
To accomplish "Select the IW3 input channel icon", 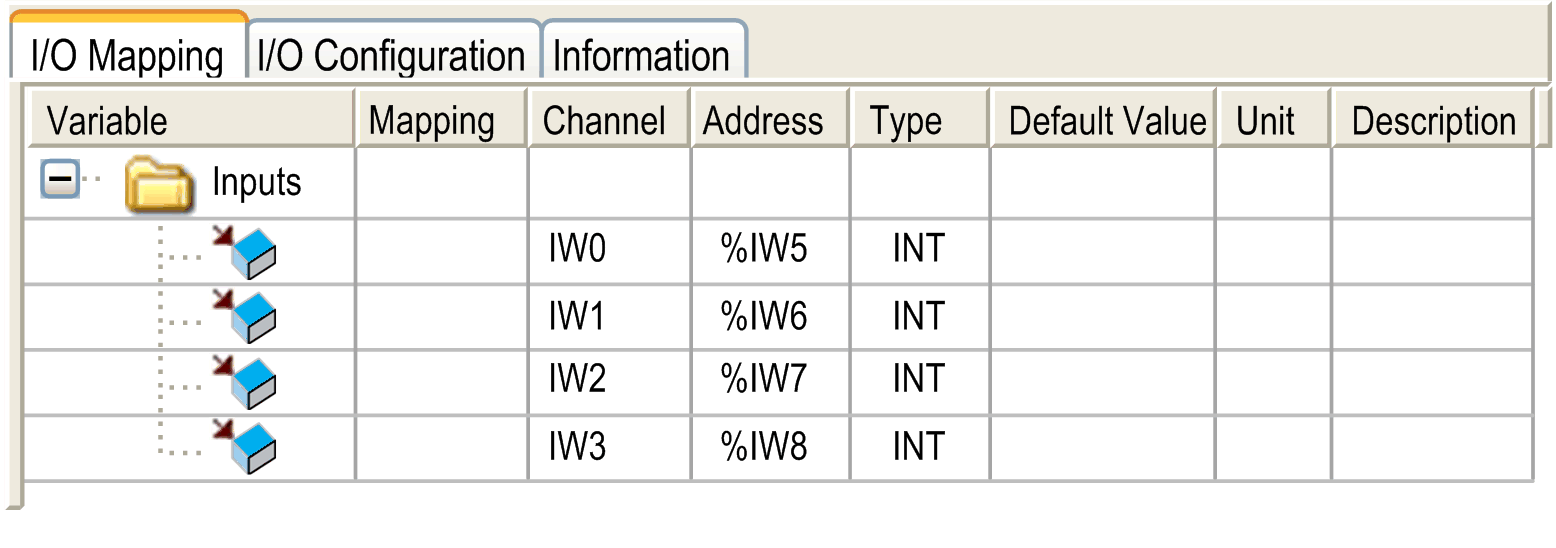I will pos(244,448).
